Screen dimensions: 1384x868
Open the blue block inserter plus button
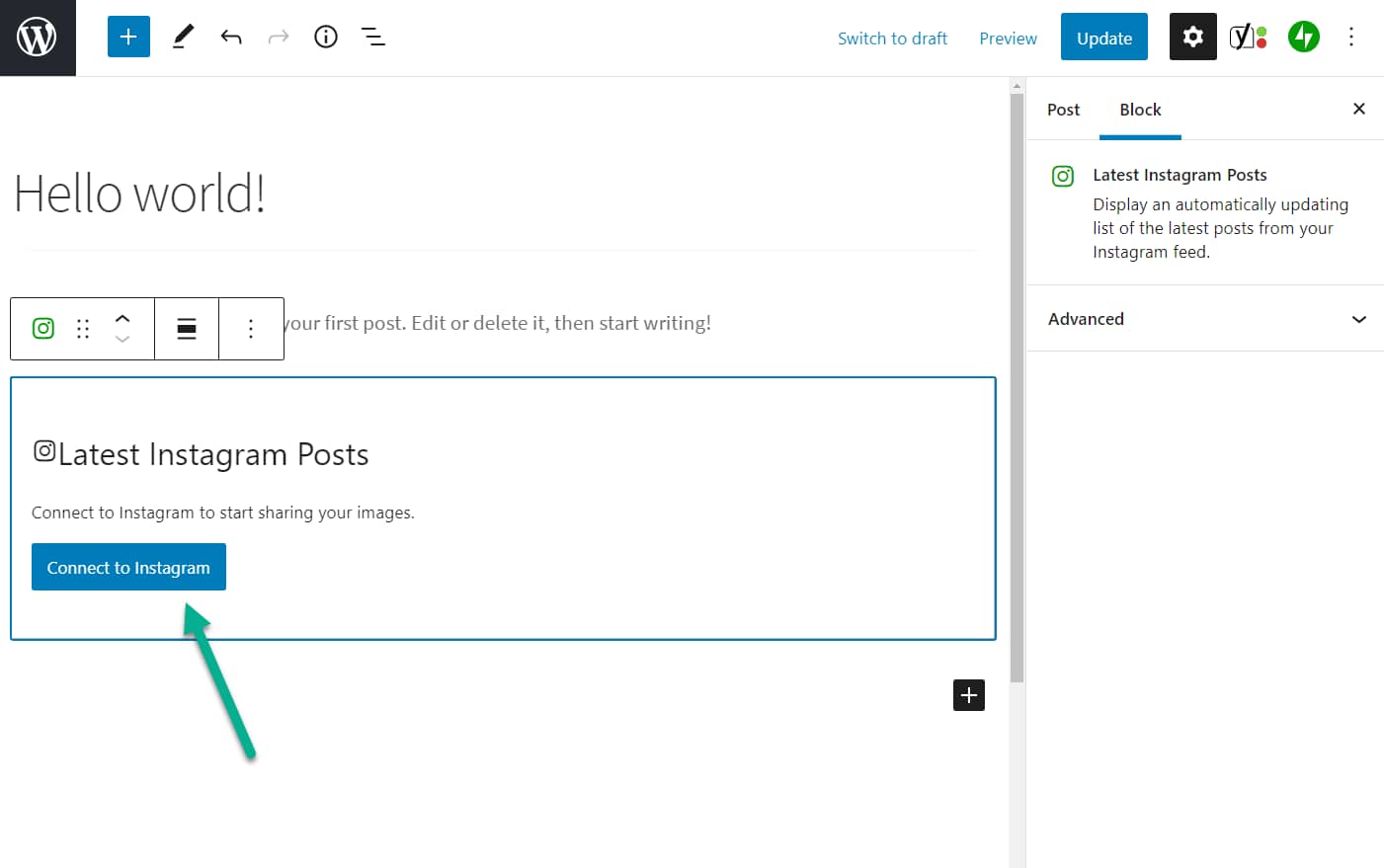[128, 37]
